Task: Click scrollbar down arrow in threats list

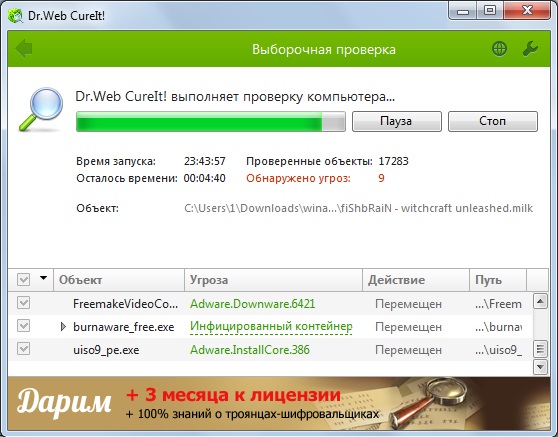Action: tap(541, 367)
